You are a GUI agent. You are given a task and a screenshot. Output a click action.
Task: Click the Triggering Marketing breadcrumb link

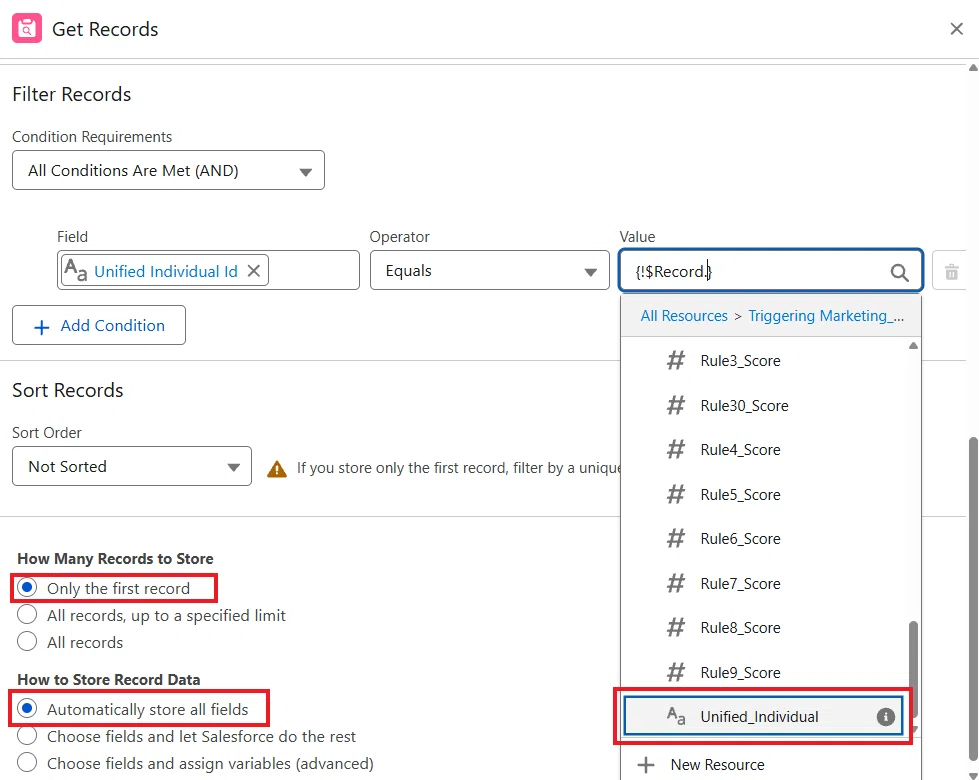[825, 316]
